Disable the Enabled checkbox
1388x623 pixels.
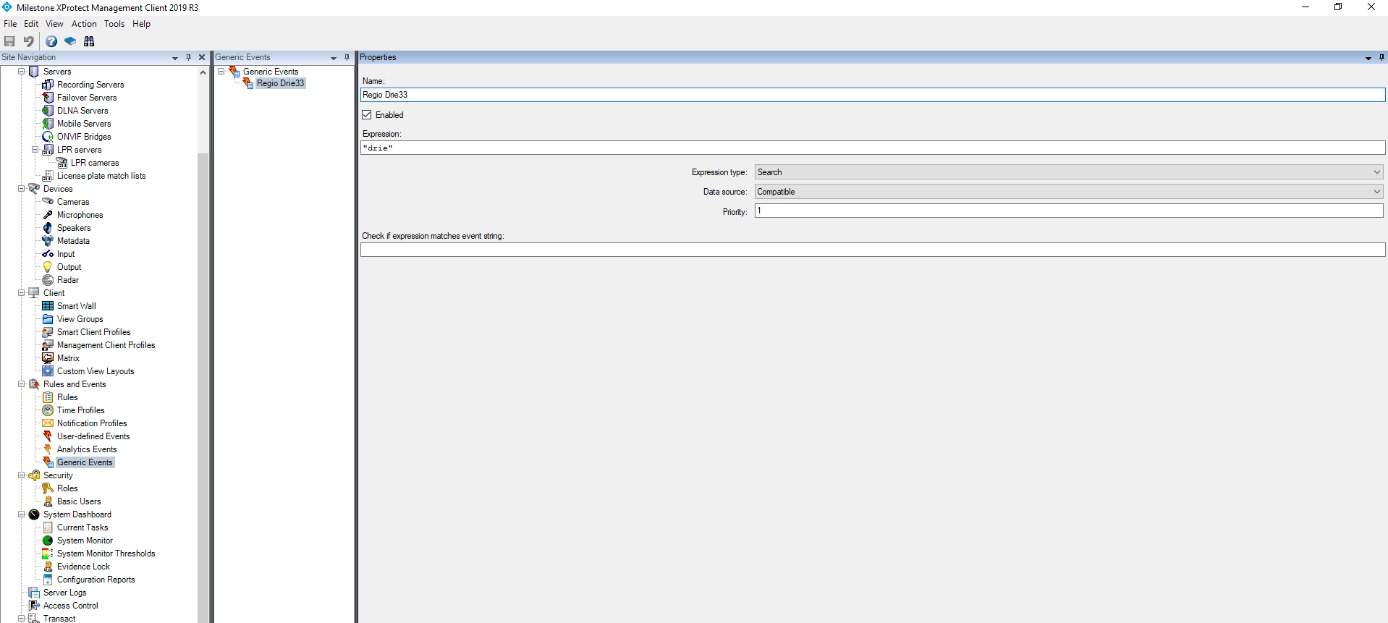pyautogui.click(x=368, y=114)
